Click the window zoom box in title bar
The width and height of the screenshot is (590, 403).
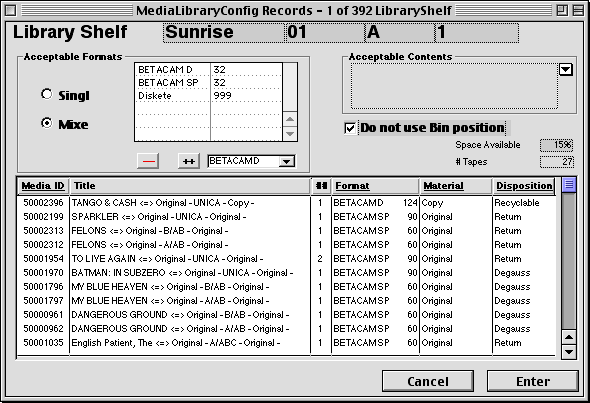click(x=562, y=11)
